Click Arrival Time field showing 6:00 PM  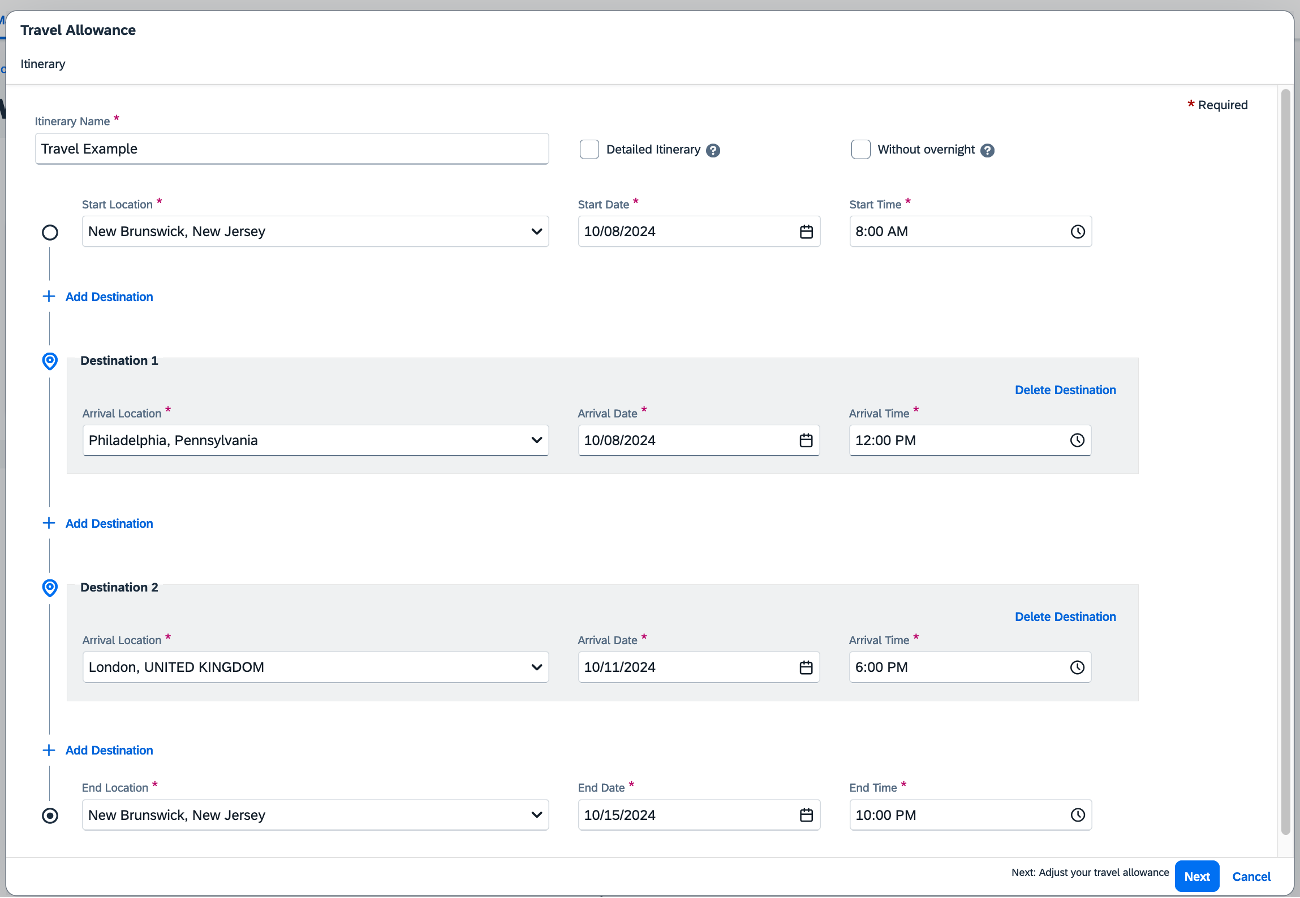pyautogui.click(x=970, y=667)
